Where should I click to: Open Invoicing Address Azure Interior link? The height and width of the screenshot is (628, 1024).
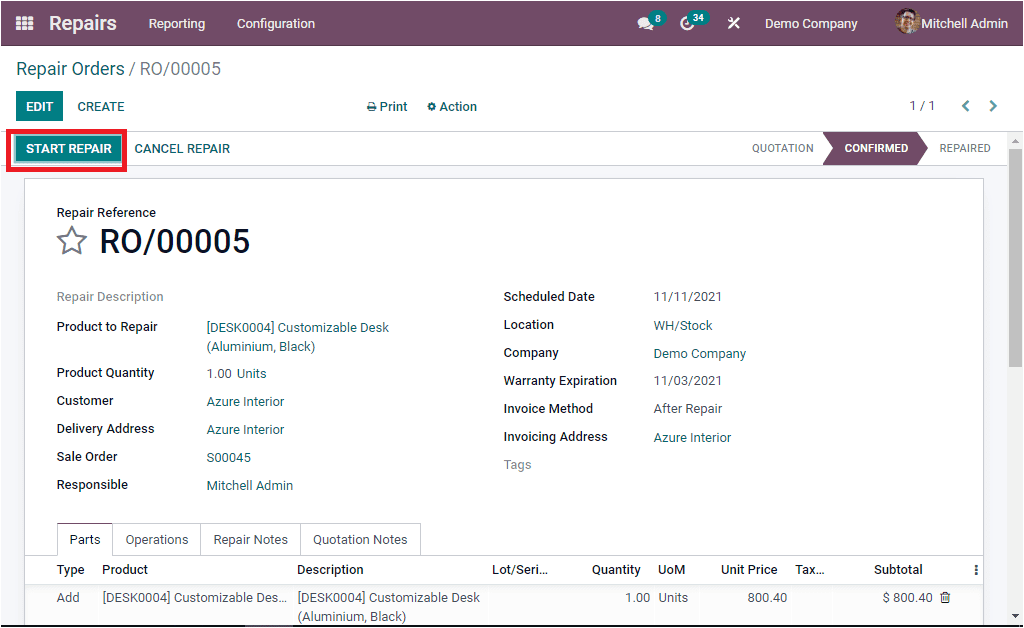tap(692, 437)
